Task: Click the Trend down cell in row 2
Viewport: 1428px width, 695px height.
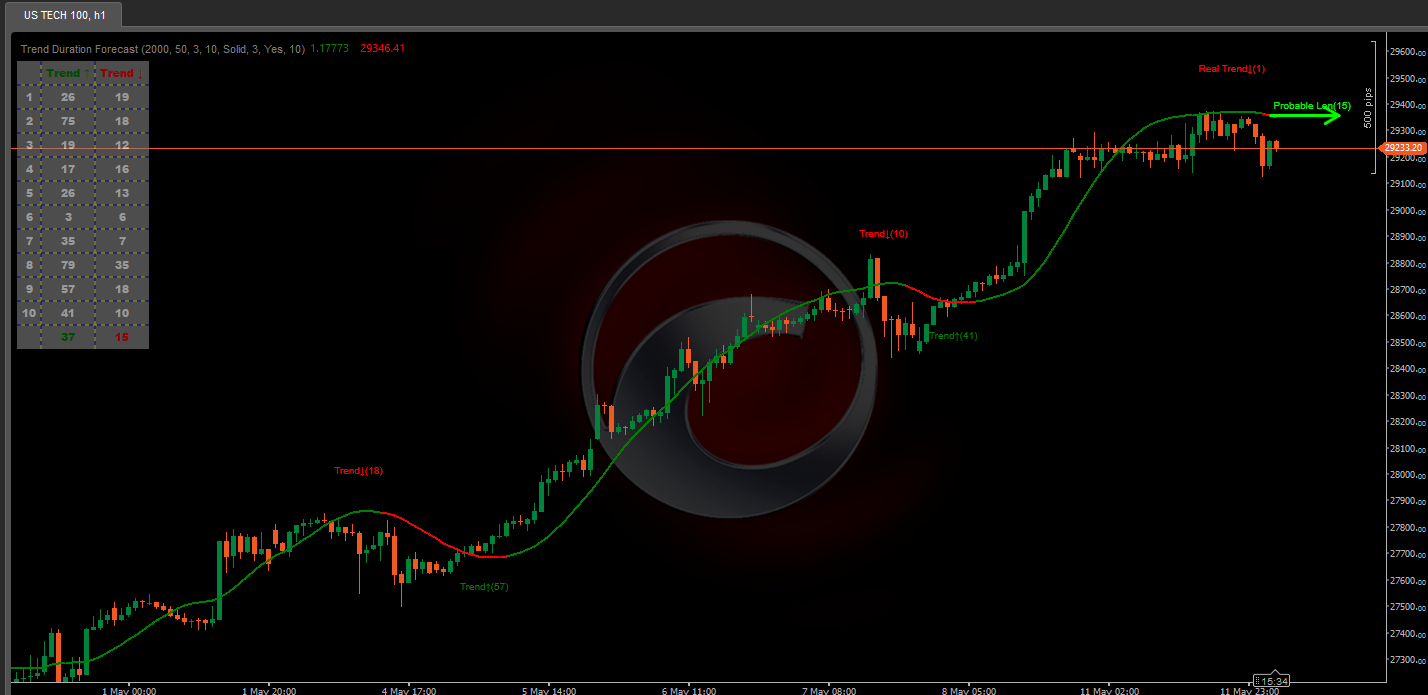Action: tap(121, 121)
